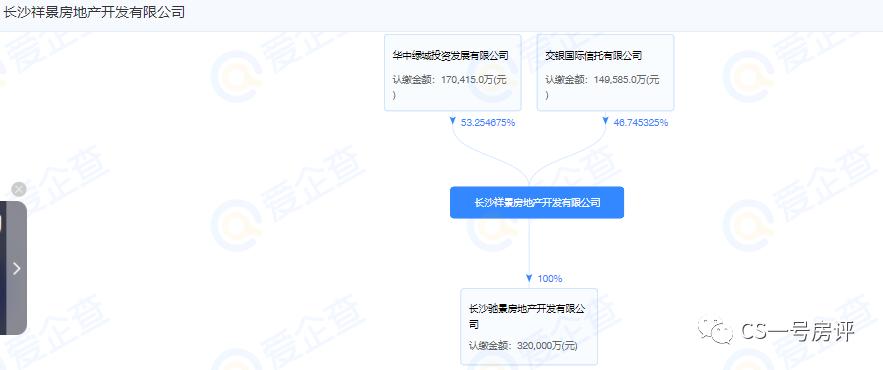The height and width of the screenshot is (370, 883).
Task: Click the CS一号房评 account label
Action: pos(797,332)
